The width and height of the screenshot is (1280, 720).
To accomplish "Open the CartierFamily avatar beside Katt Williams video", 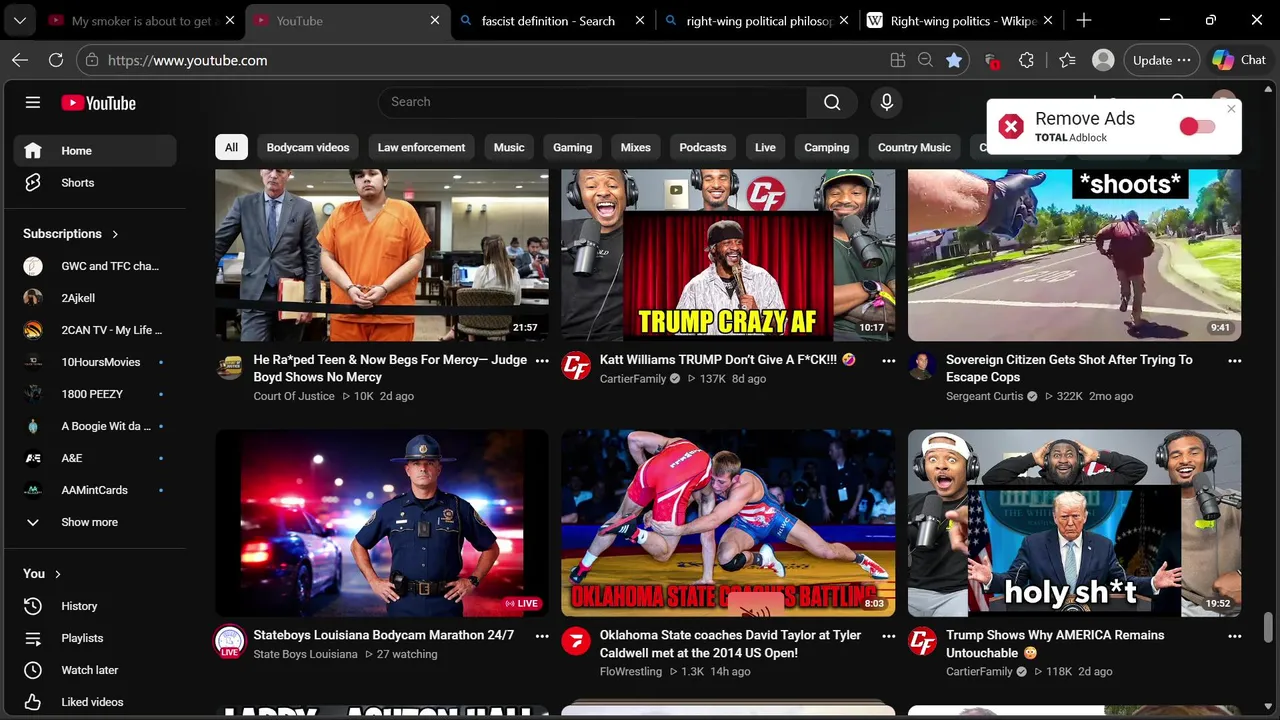I will pos(576,367).
